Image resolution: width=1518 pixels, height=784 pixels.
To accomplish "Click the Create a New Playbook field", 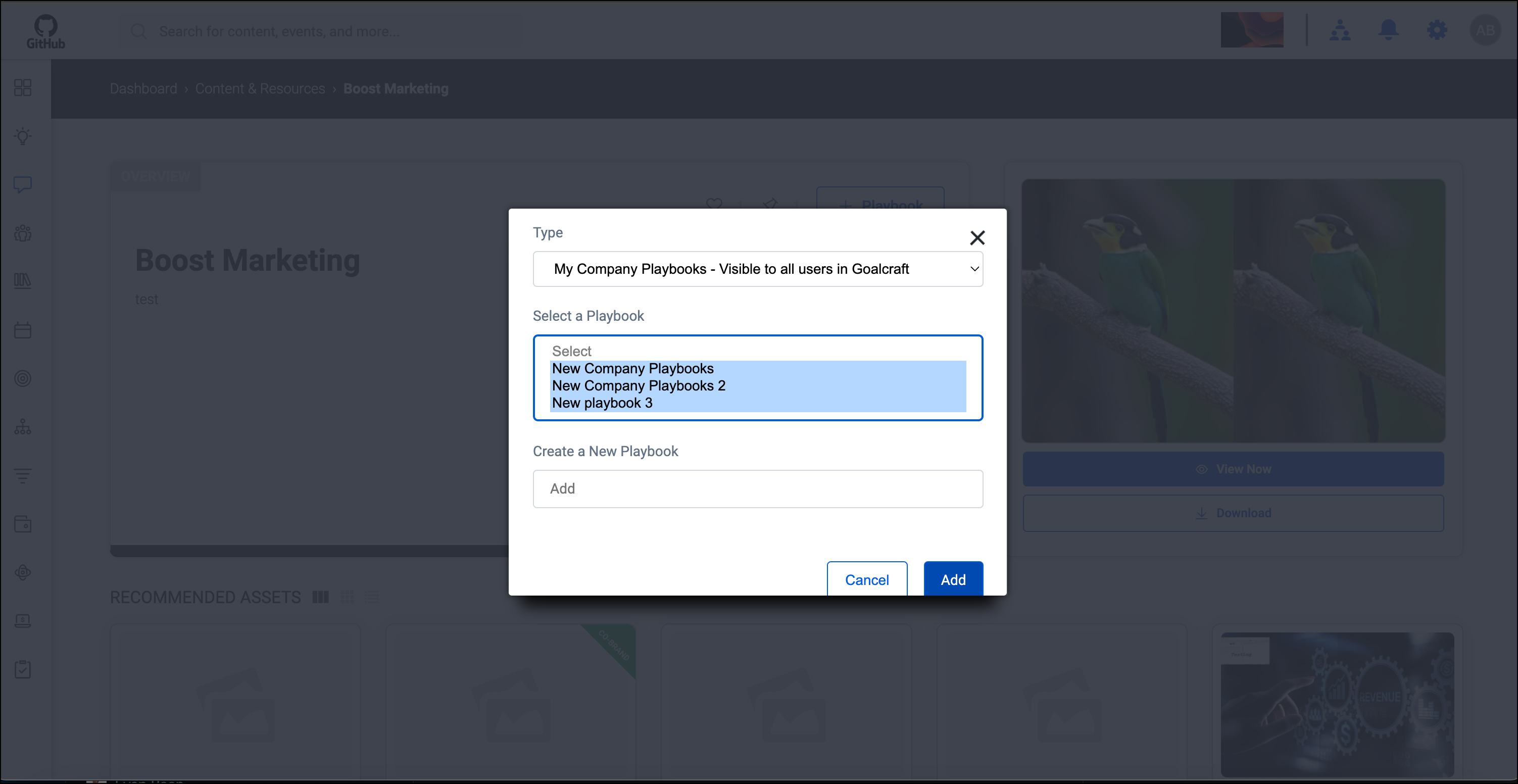I will pos(758,488).
